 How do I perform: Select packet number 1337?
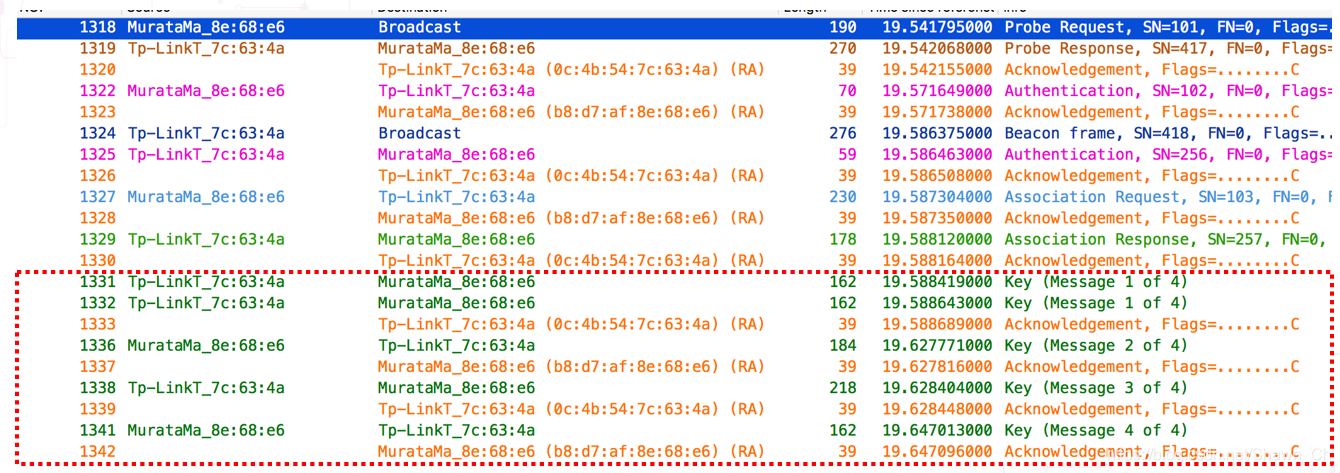(98, 366)
